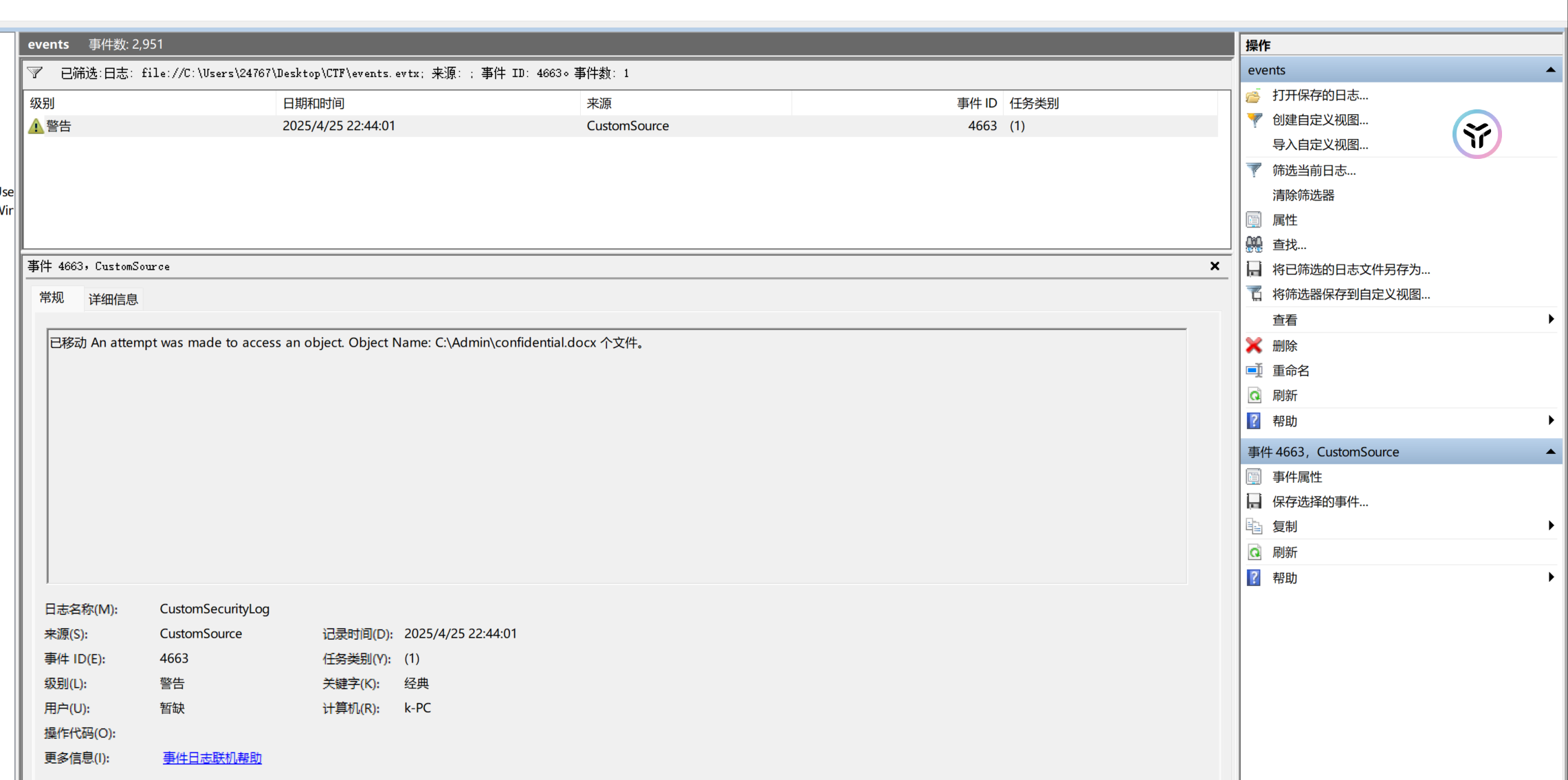The width and height of the screenshot is (1568, 780).
Task: Click the event properties icon
Action: (x=1254, y=477)
